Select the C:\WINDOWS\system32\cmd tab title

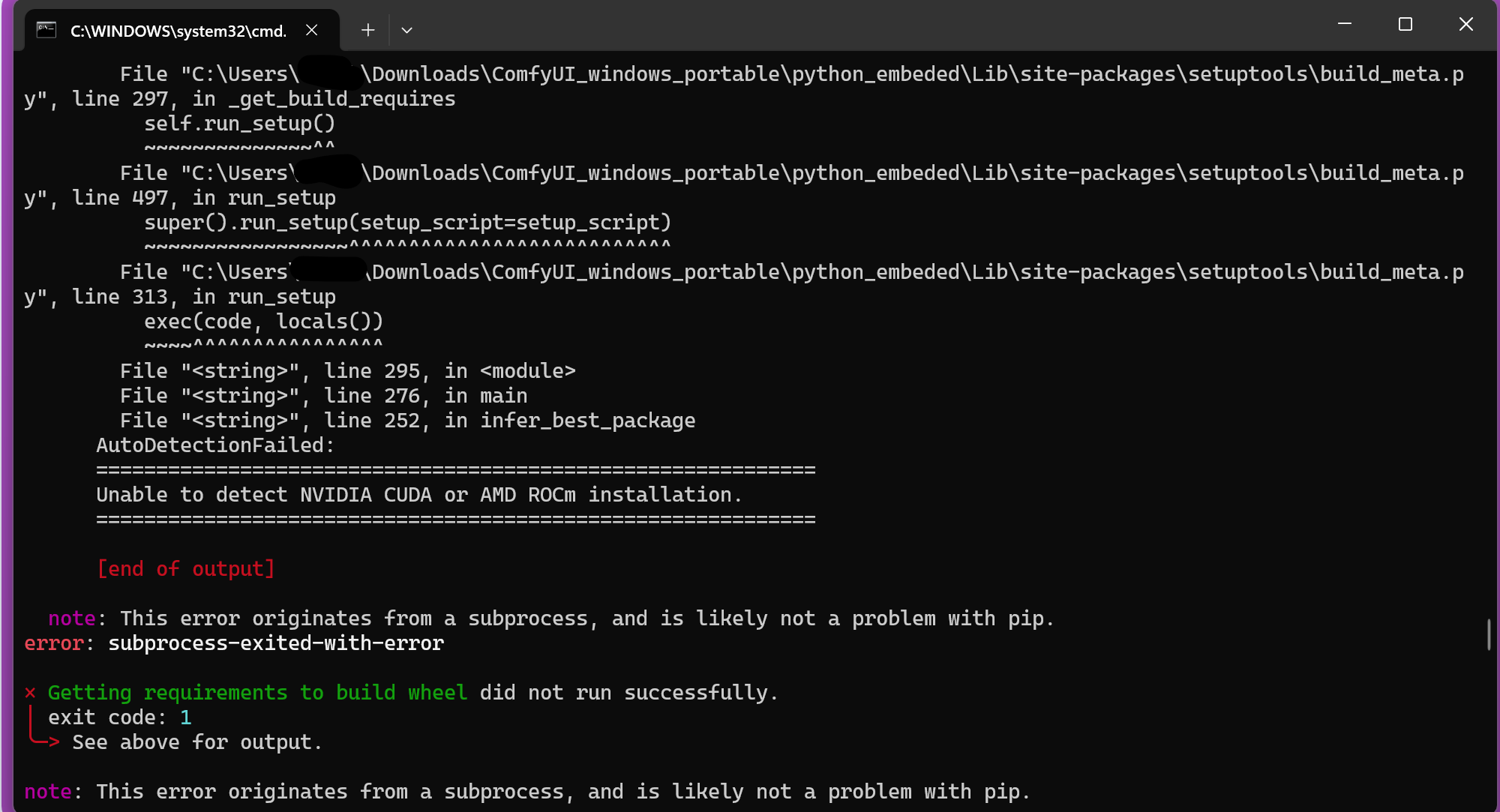pyautogui.click(x=178, y=31)
